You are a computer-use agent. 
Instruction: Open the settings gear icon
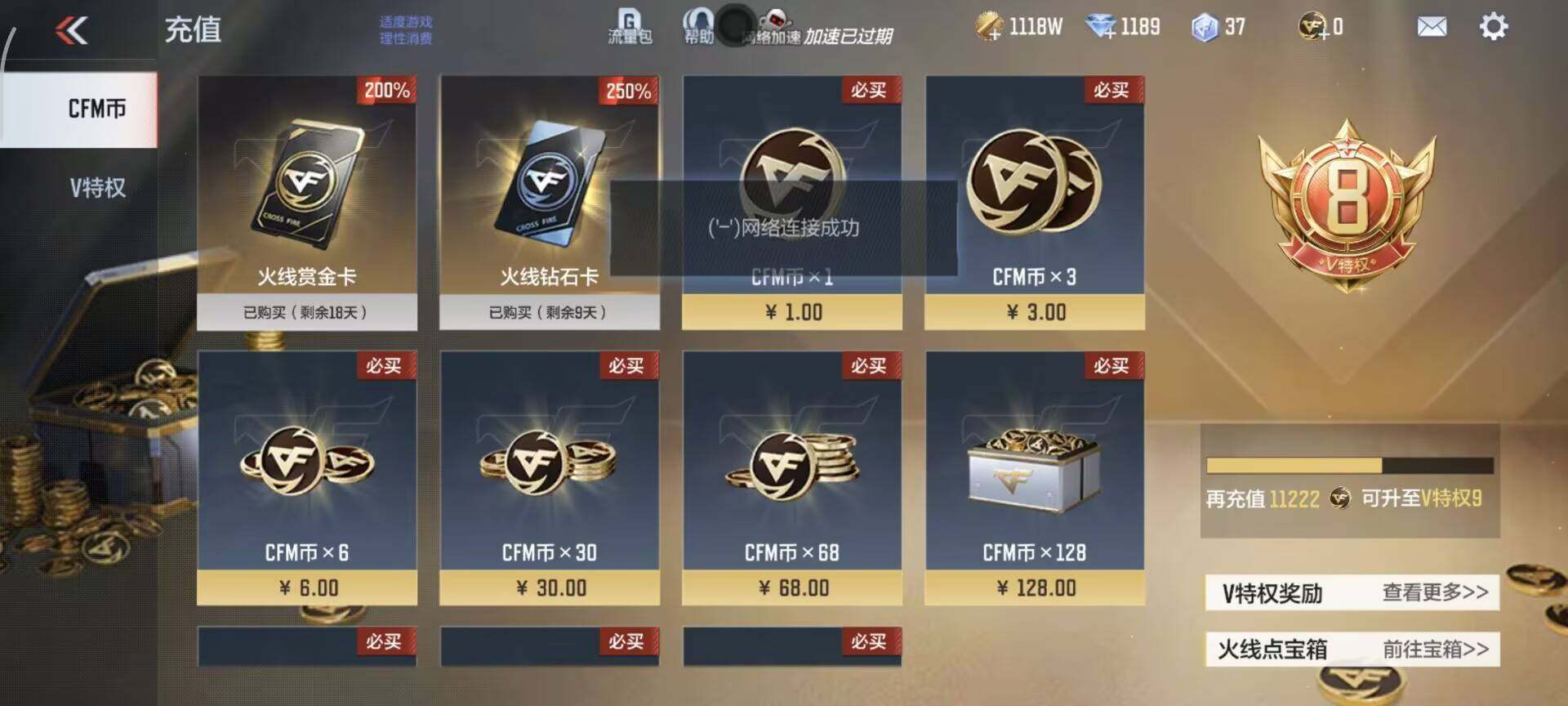(1493, 27)
